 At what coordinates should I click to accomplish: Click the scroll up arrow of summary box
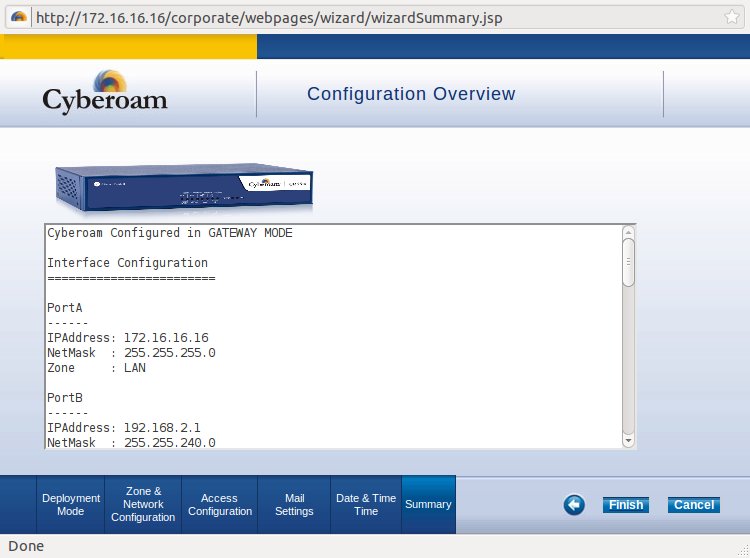click(629, 232)
